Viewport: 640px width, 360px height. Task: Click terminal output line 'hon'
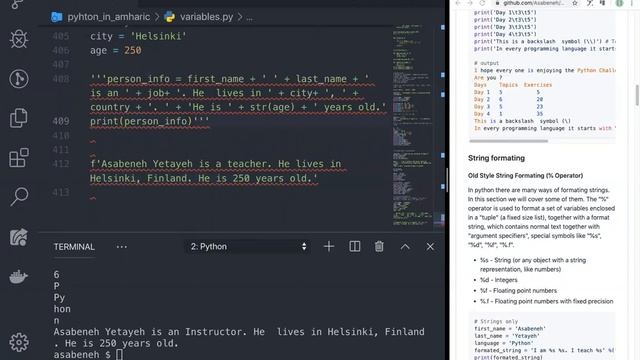pyautogui.click(x=62, y=309)
